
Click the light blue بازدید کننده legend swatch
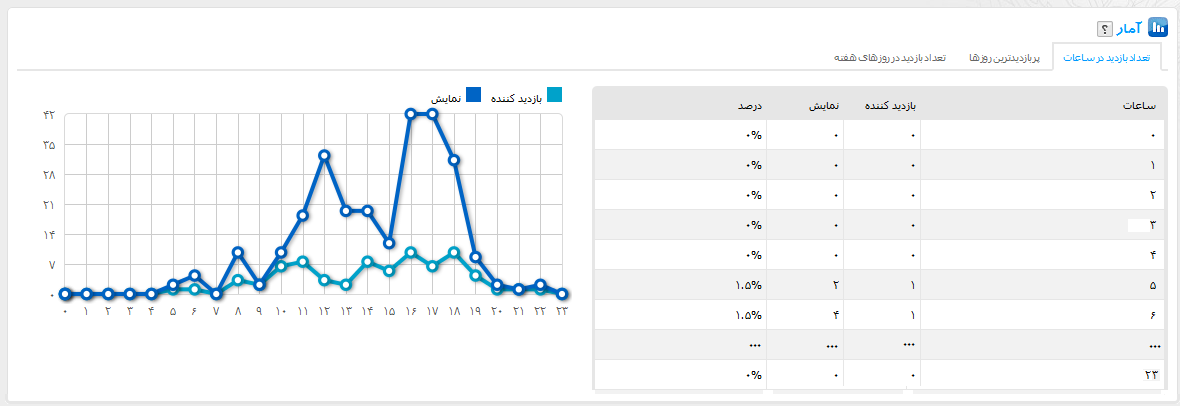click(x=554, y=96)
